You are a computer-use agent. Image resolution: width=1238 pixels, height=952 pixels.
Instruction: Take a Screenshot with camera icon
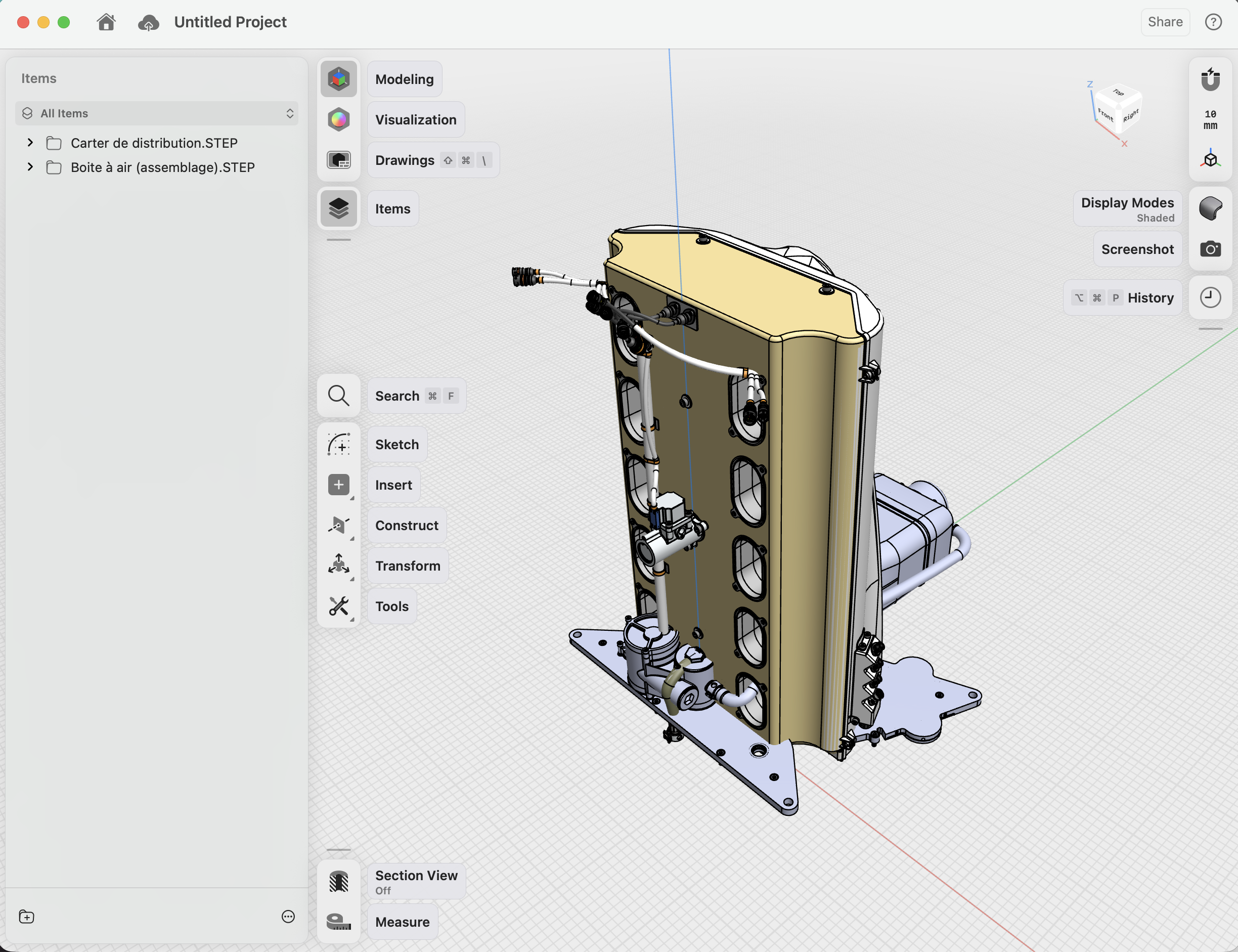(x=1210, y=249)
